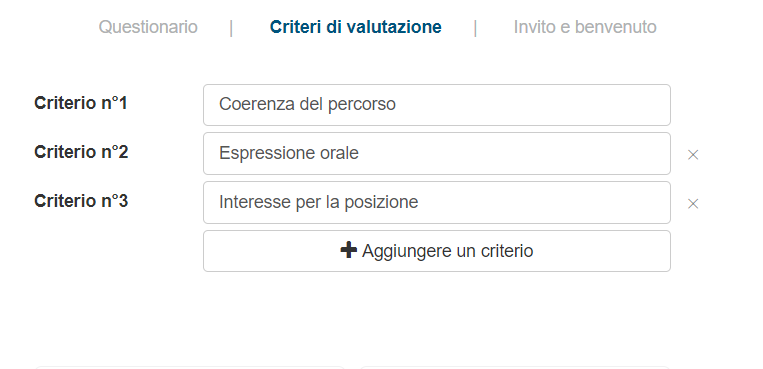This screenshot has width=763, height=369.
Task: Edit the Criterio n°3 text field
Action: [x=436, y=203]
